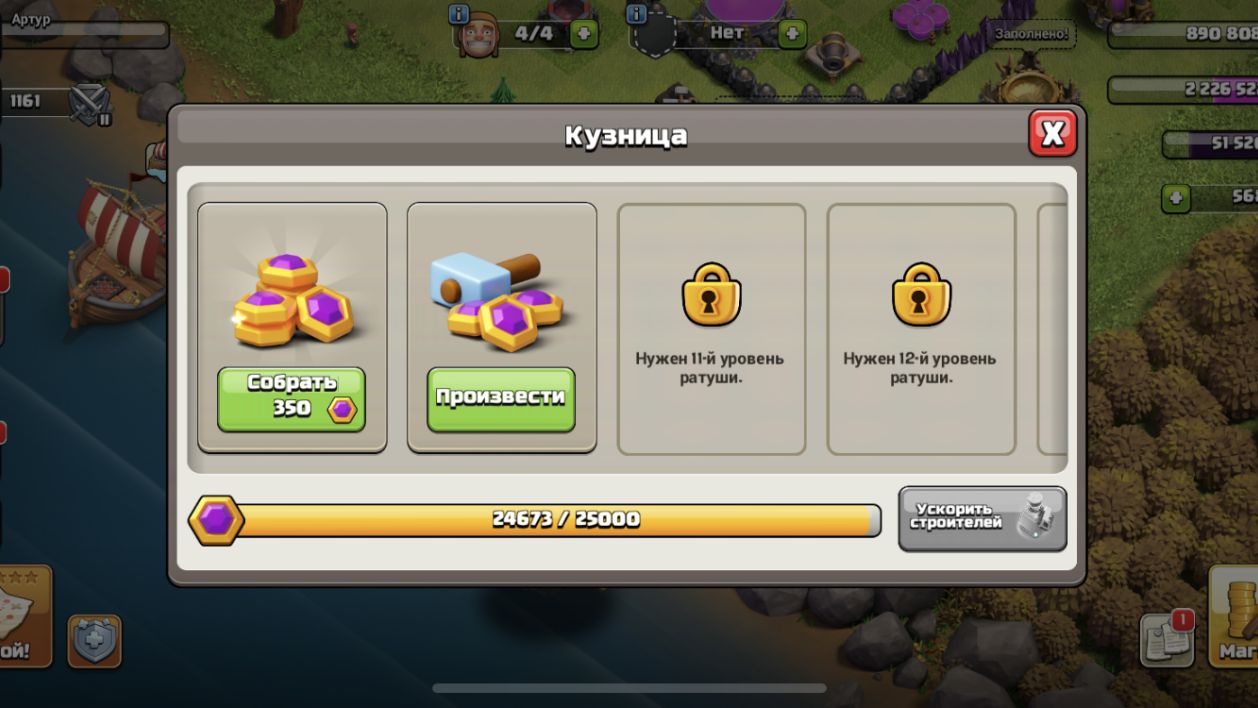Open info icon beside the shield slot
The height and width of the screenshot is (708, 1258).
coord(635,14)
